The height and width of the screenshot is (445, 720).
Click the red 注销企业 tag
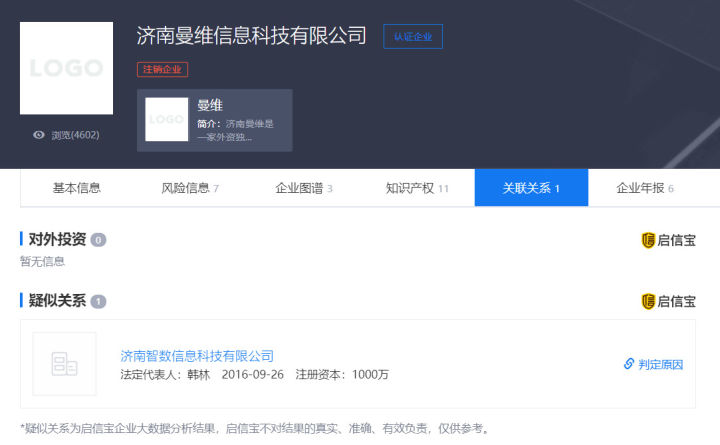tap(163, 69)
